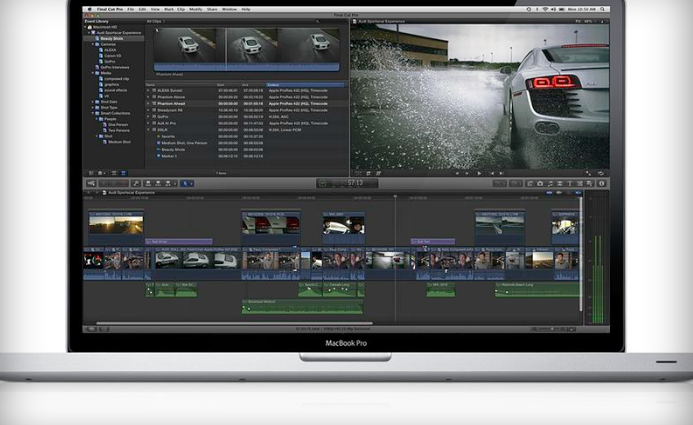Screen dimensions: 693x425
Task: Click the Music and Sound browser icon
Action: (550, 183)
